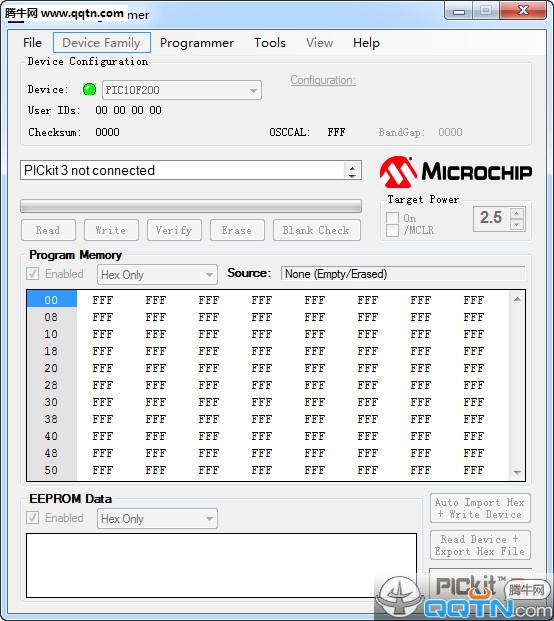Click first FFF cell in row 00

pyautogui.click(x=103, y=300)
